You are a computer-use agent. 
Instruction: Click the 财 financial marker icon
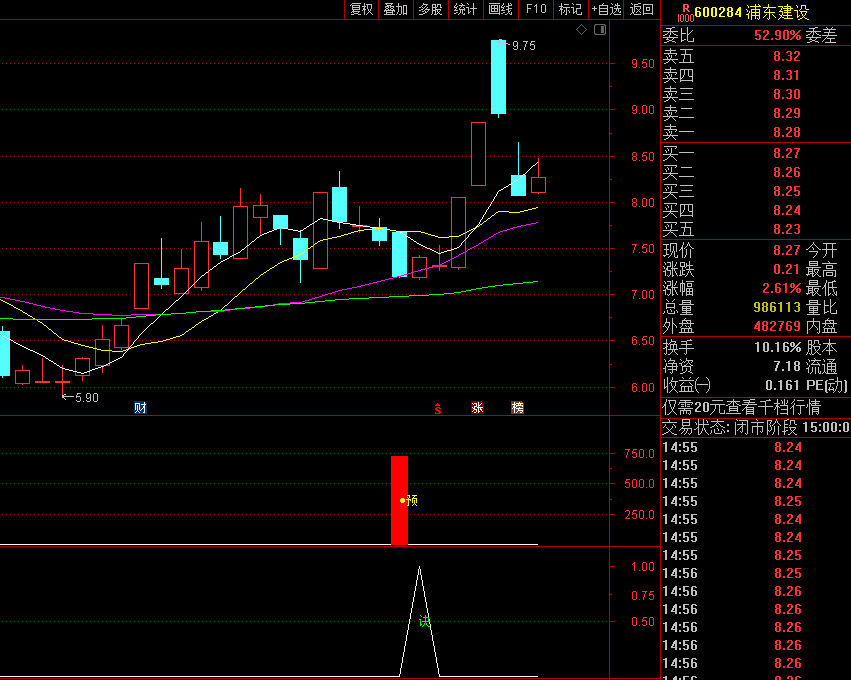pos(140,407)
